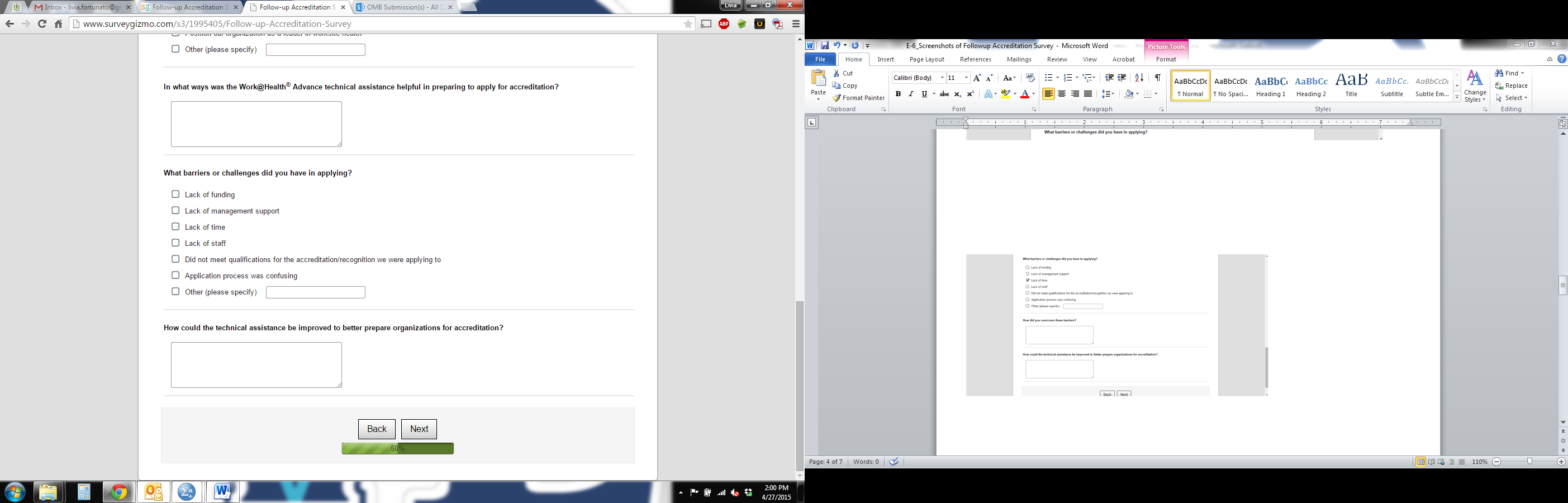Open the font size 11 dropdown
This screenshot has height=503, width=1568.
tap(966, 78)
